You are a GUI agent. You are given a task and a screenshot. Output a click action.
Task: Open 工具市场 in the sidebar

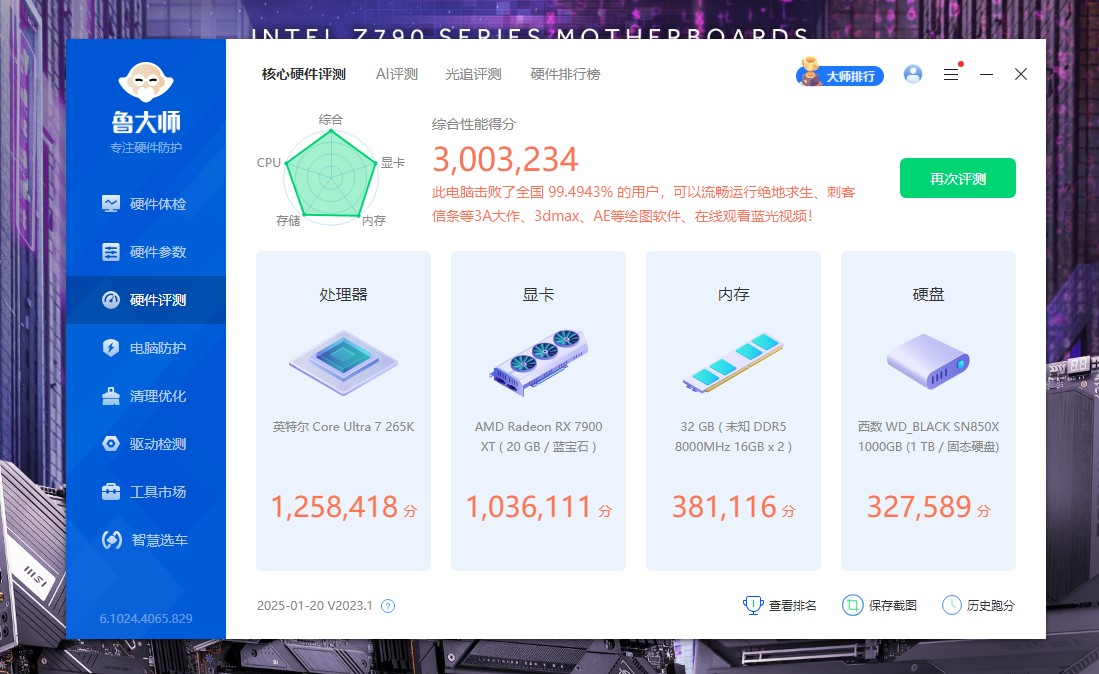(146, 492)
